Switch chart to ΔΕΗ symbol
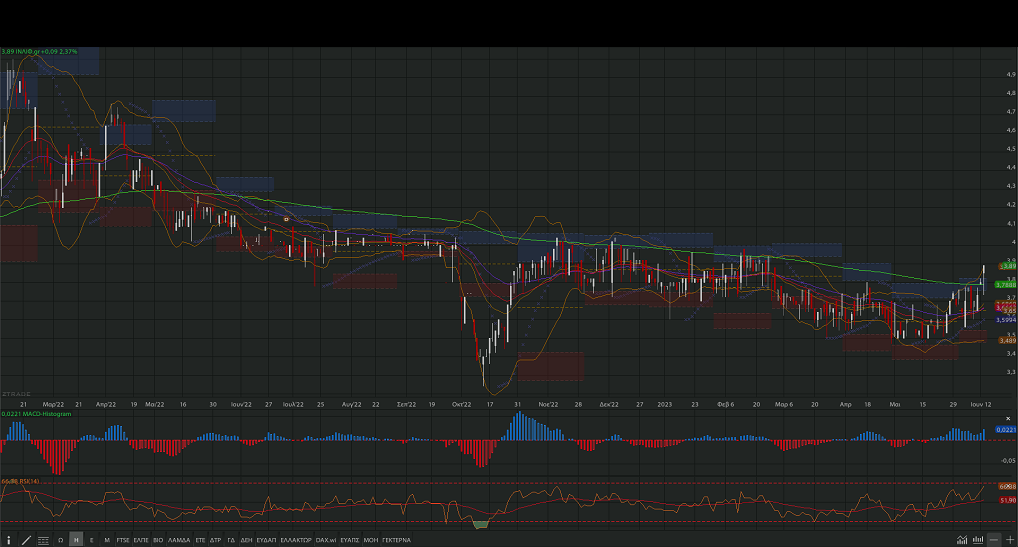The image size is (1018, 547). click(246, 540)
